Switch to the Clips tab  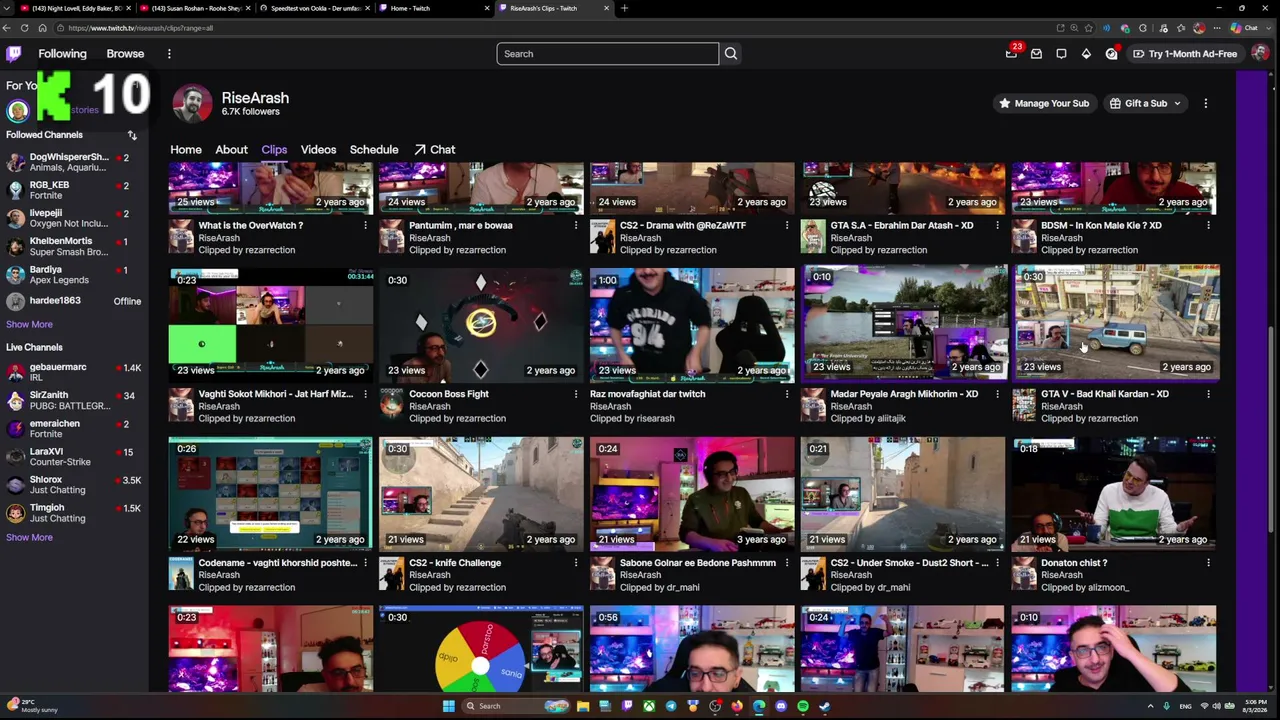pos(274,150)
